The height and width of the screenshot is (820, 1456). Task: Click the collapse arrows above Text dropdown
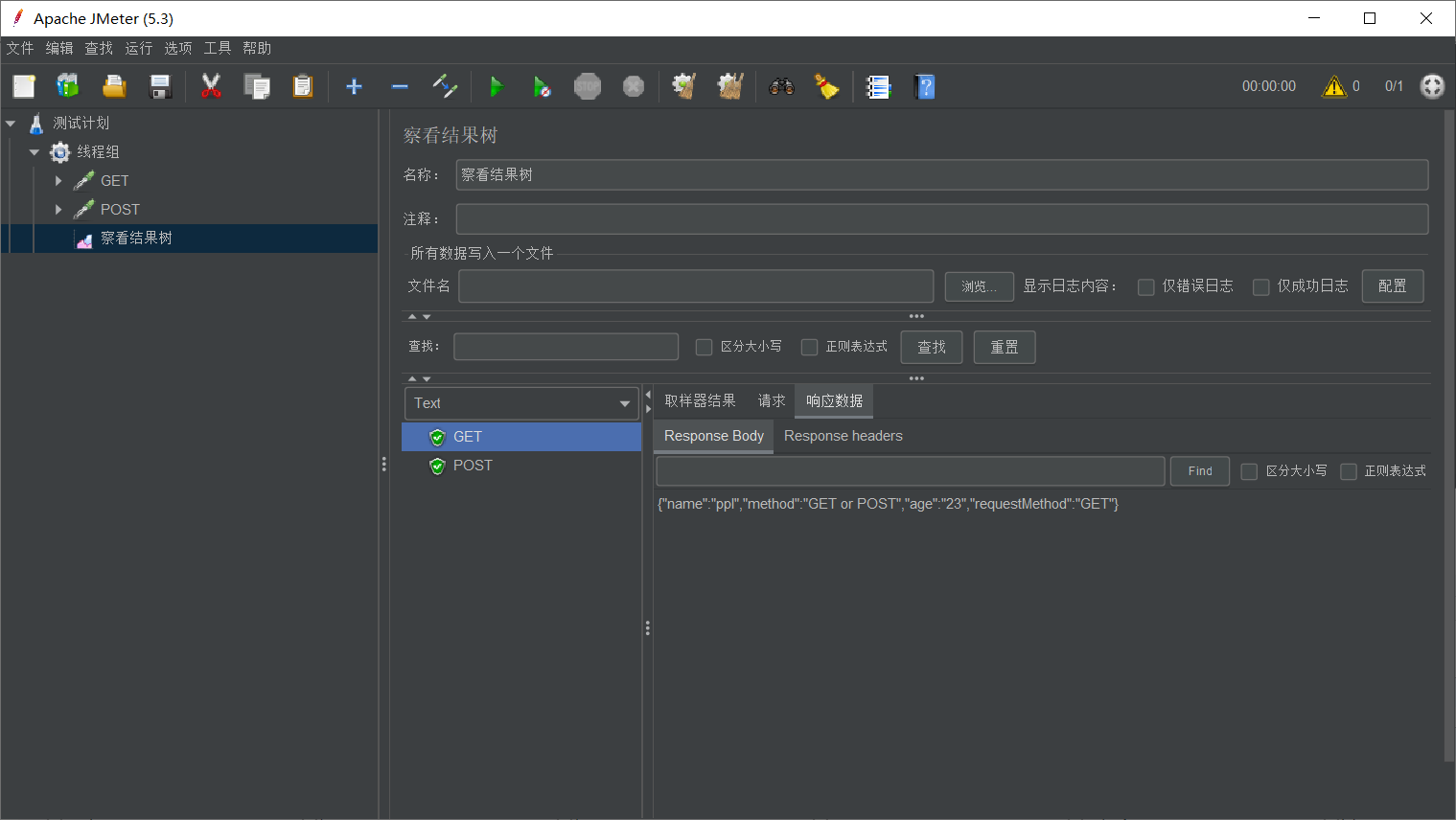tap(419, 378)
